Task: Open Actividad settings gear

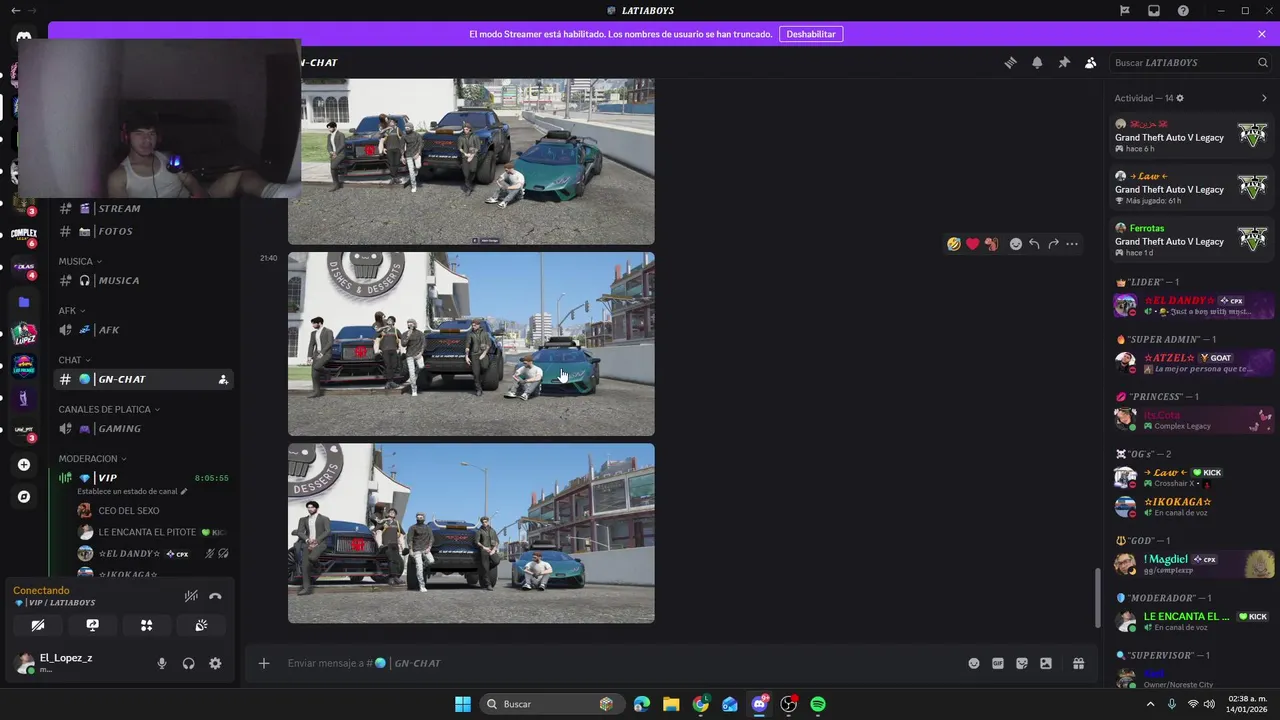Action: [1180, 98]
